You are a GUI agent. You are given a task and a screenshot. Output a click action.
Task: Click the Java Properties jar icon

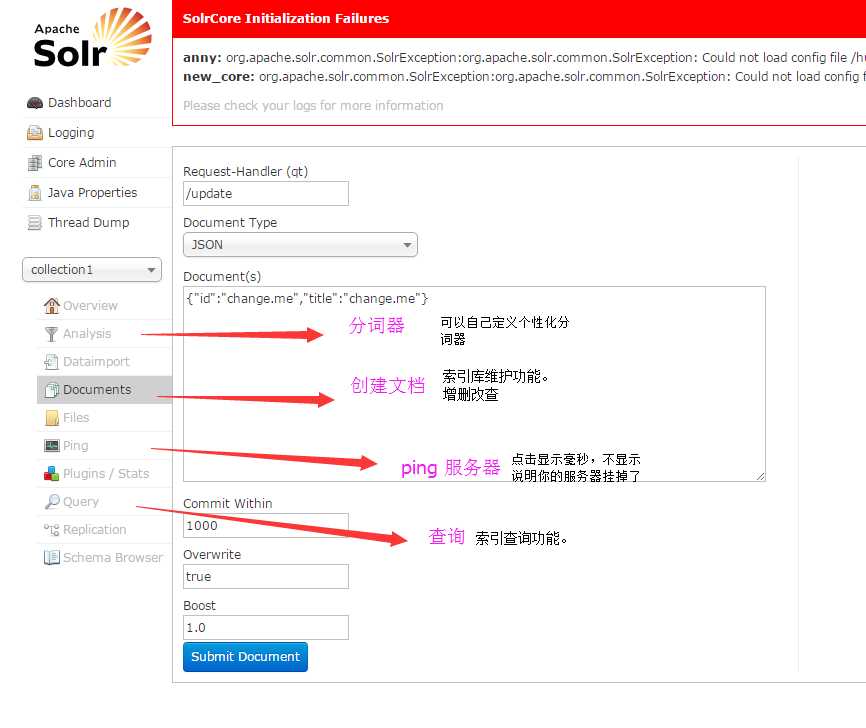pos(35,193)
